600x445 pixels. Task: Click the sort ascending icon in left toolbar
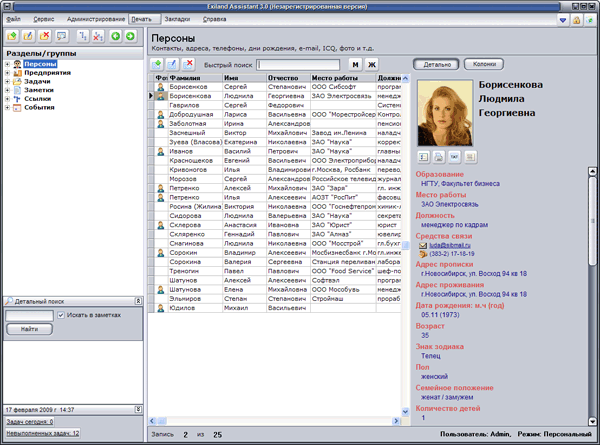(x=83, y=36)
